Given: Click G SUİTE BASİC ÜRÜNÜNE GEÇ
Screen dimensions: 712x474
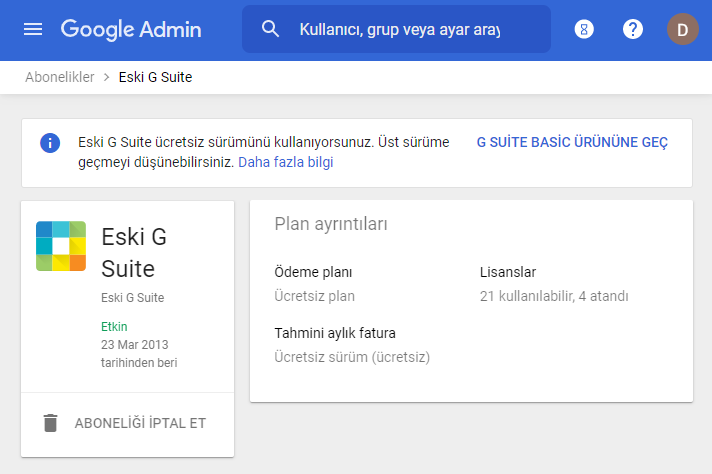Looking at the screenshot, I should 572,142.
